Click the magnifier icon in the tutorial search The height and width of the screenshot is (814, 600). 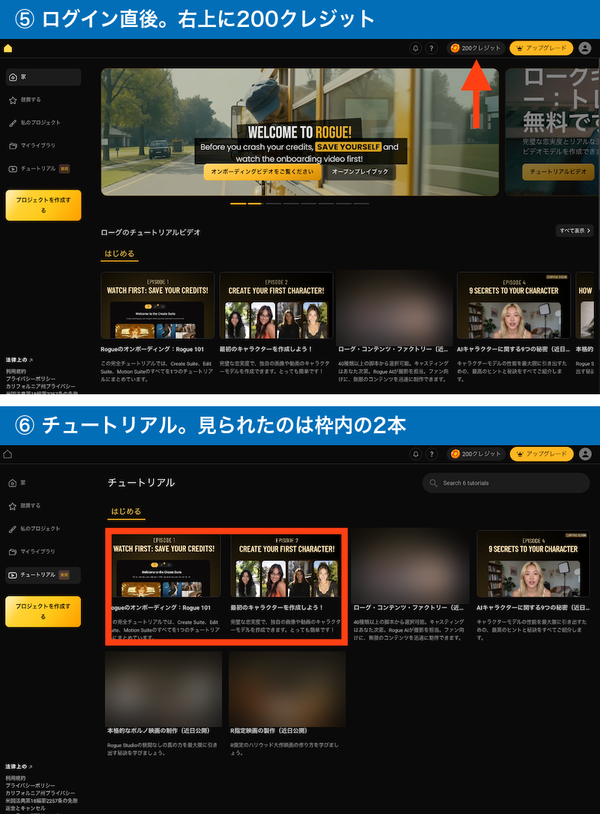(433, 483)
